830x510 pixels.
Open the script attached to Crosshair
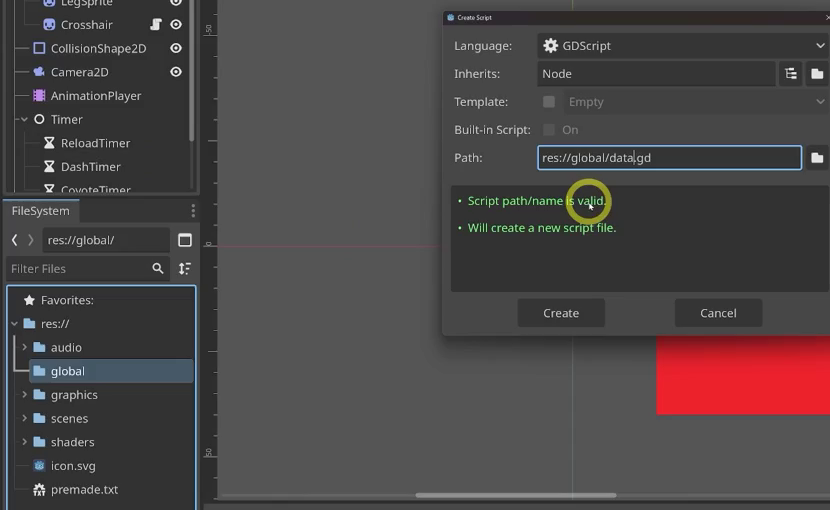(x=156, y=24)
